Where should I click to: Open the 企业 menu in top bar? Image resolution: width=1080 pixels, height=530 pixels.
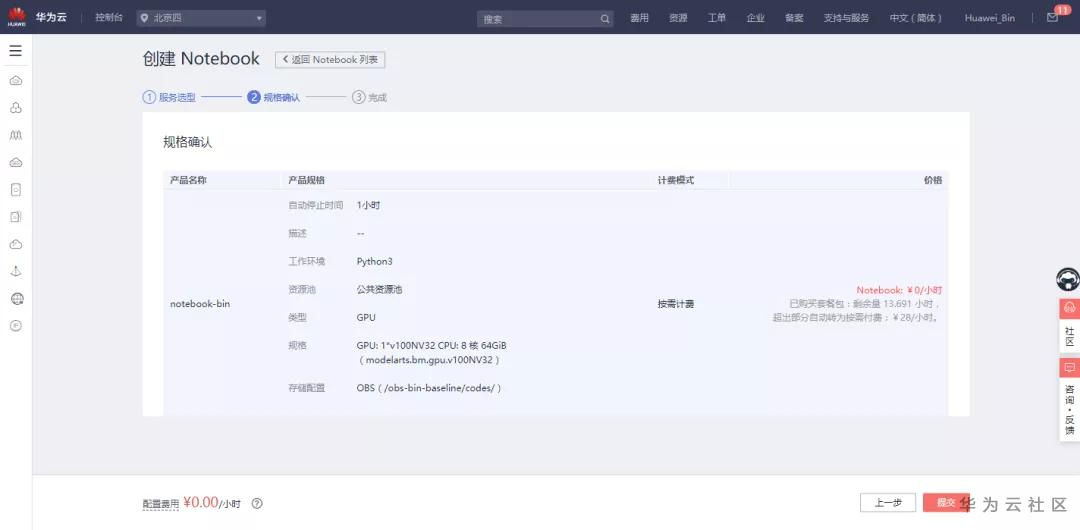tap(756, 18)
